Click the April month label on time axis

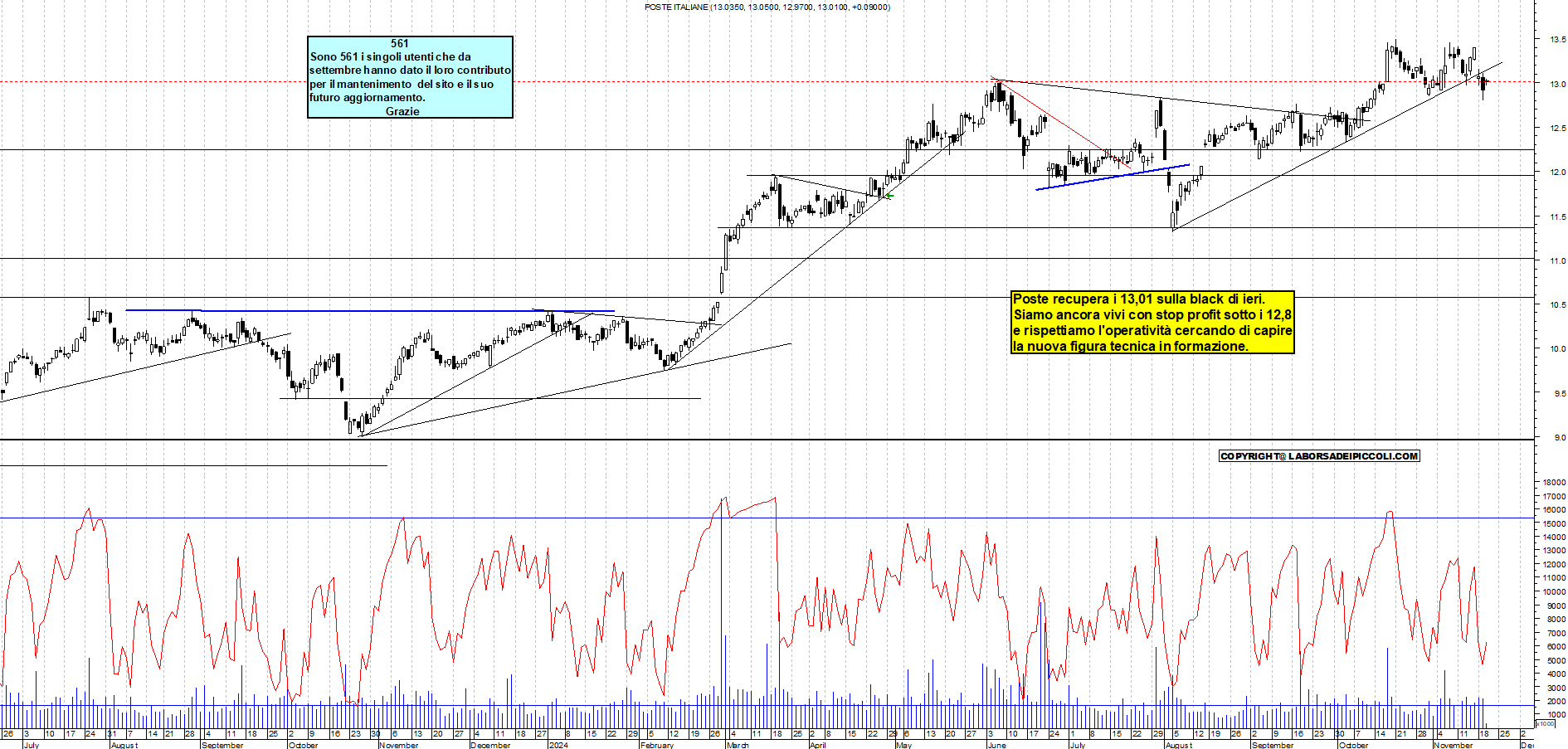click(817, 745)
